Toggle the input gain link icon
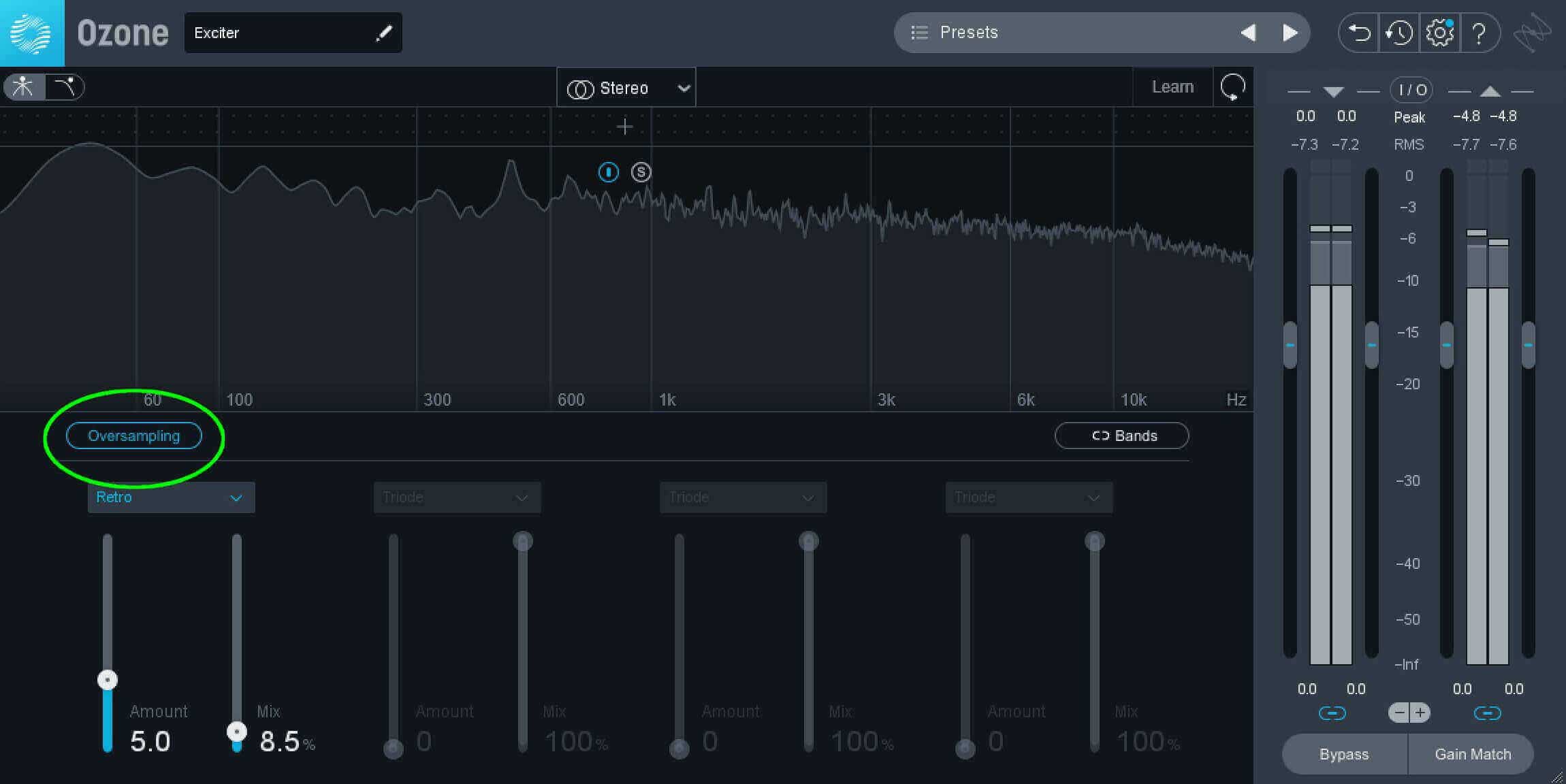 click(x=1332, y=713)
